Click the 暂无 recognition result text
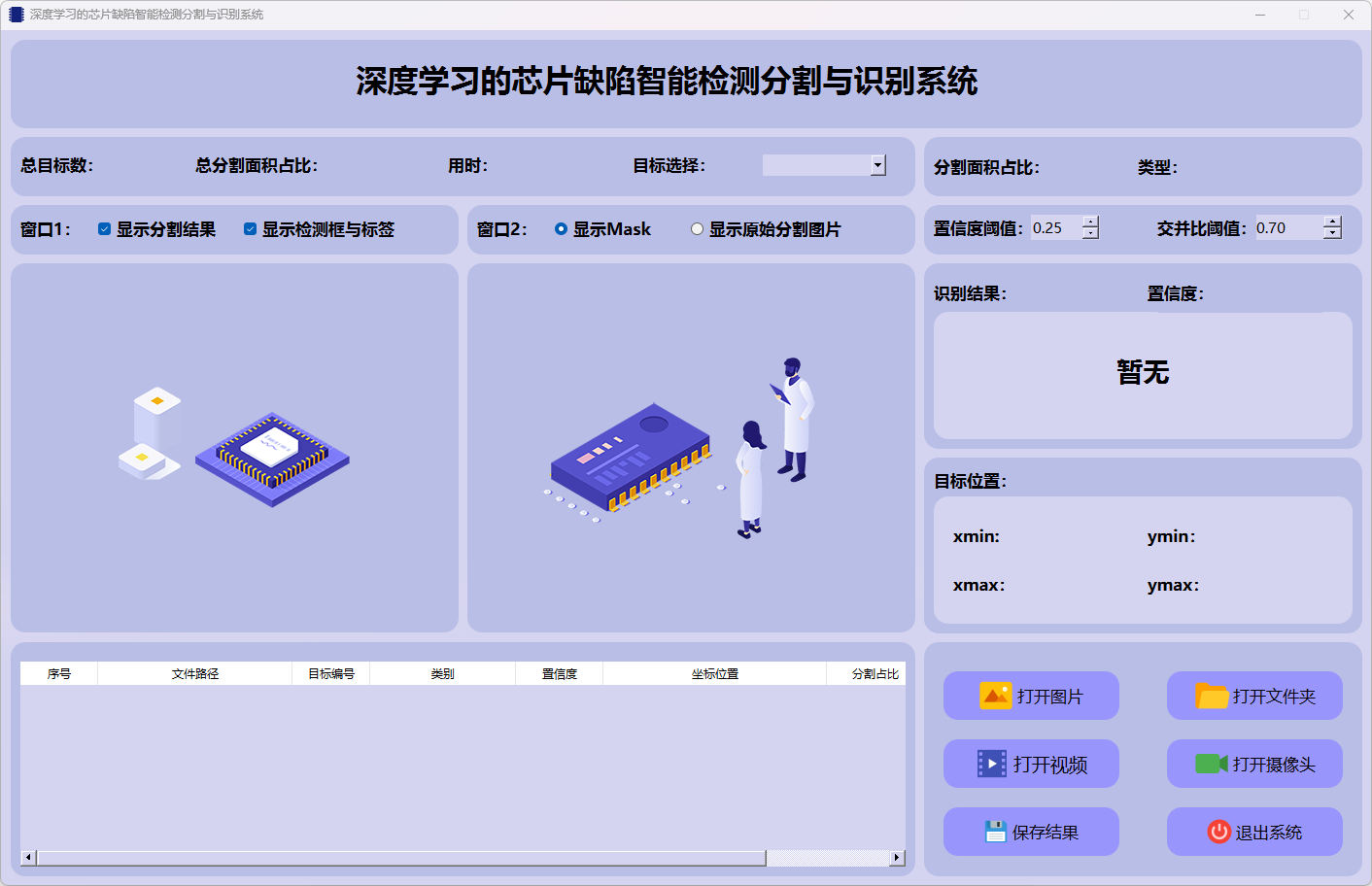 point(1143,372)
